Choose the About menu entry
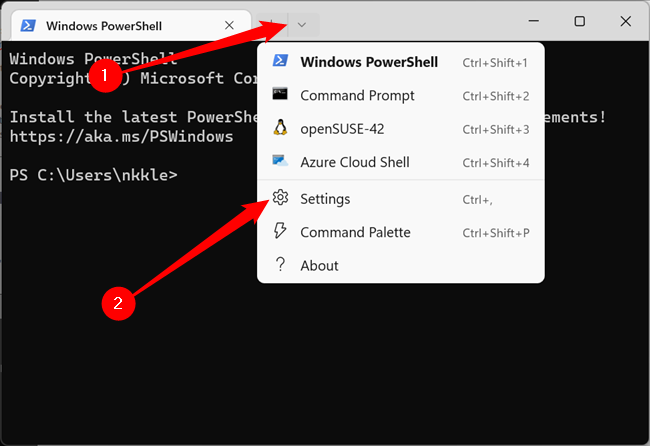Screen dimensions: 650x446 pos(319,265)
